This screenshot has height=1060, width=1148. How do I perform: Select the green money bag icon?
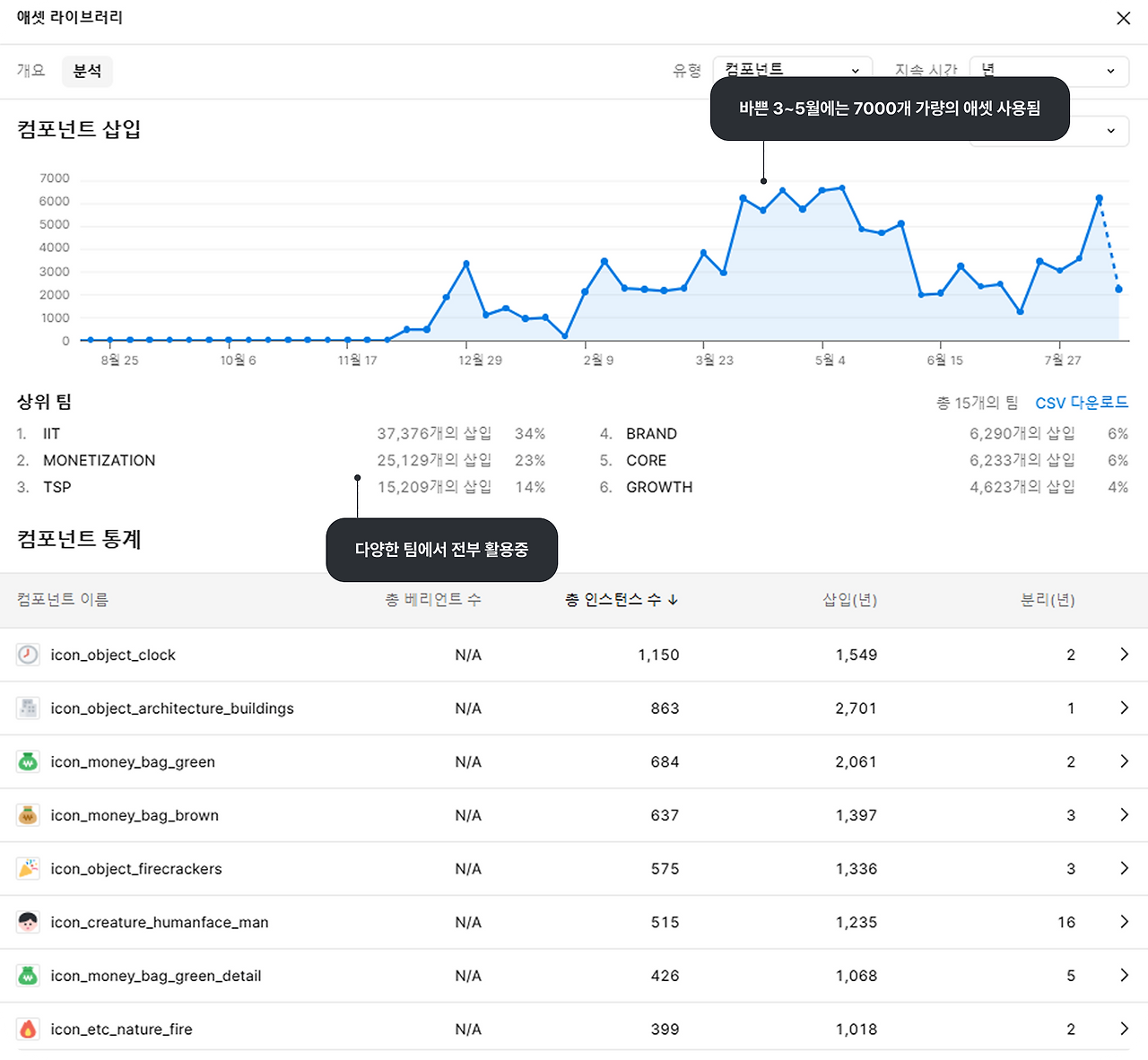point(28,761)
